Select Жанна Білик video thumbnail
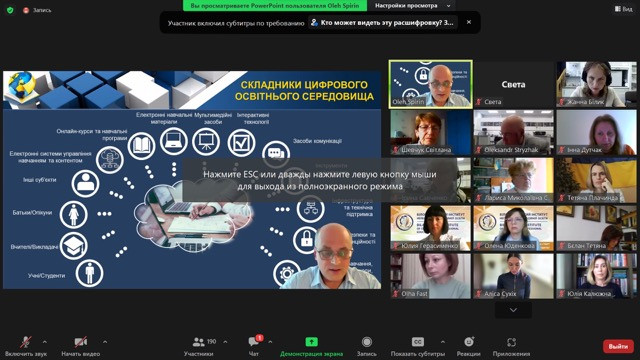The image size is (640, 360). click(x=596, y=84)
